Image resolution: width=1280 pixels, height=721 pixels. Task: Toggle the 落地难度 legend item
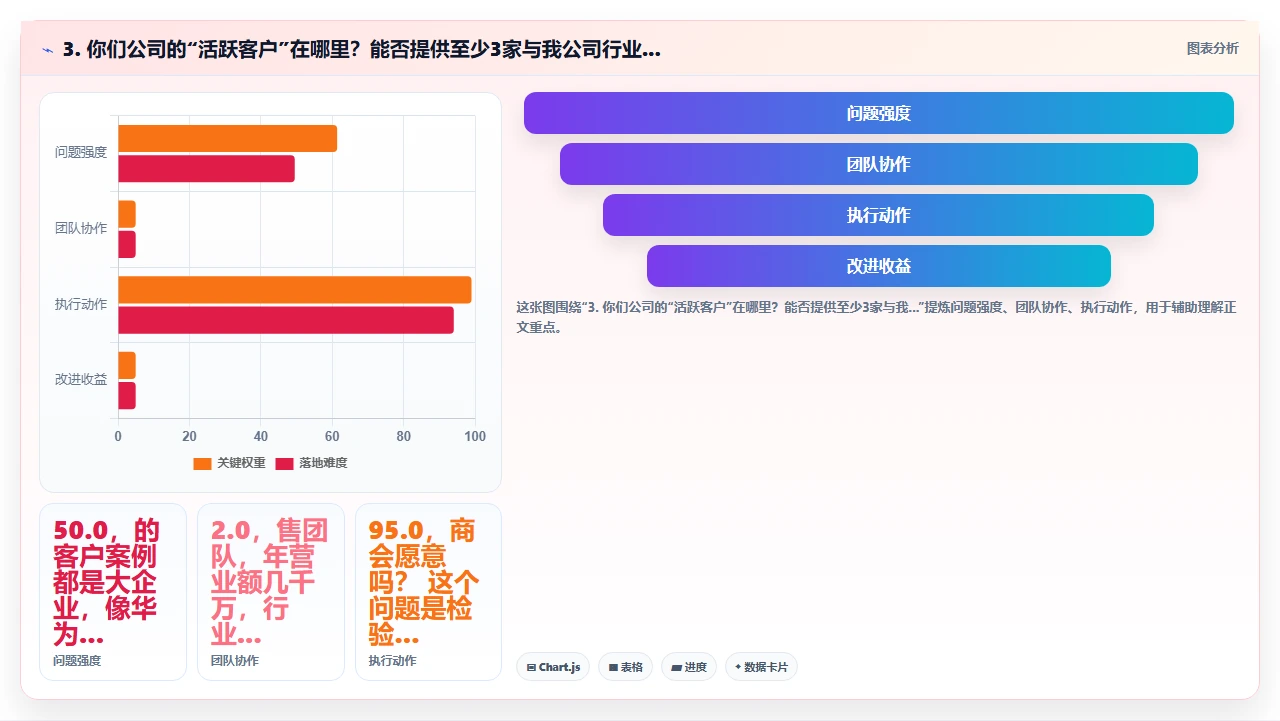[x=311, y=463]
